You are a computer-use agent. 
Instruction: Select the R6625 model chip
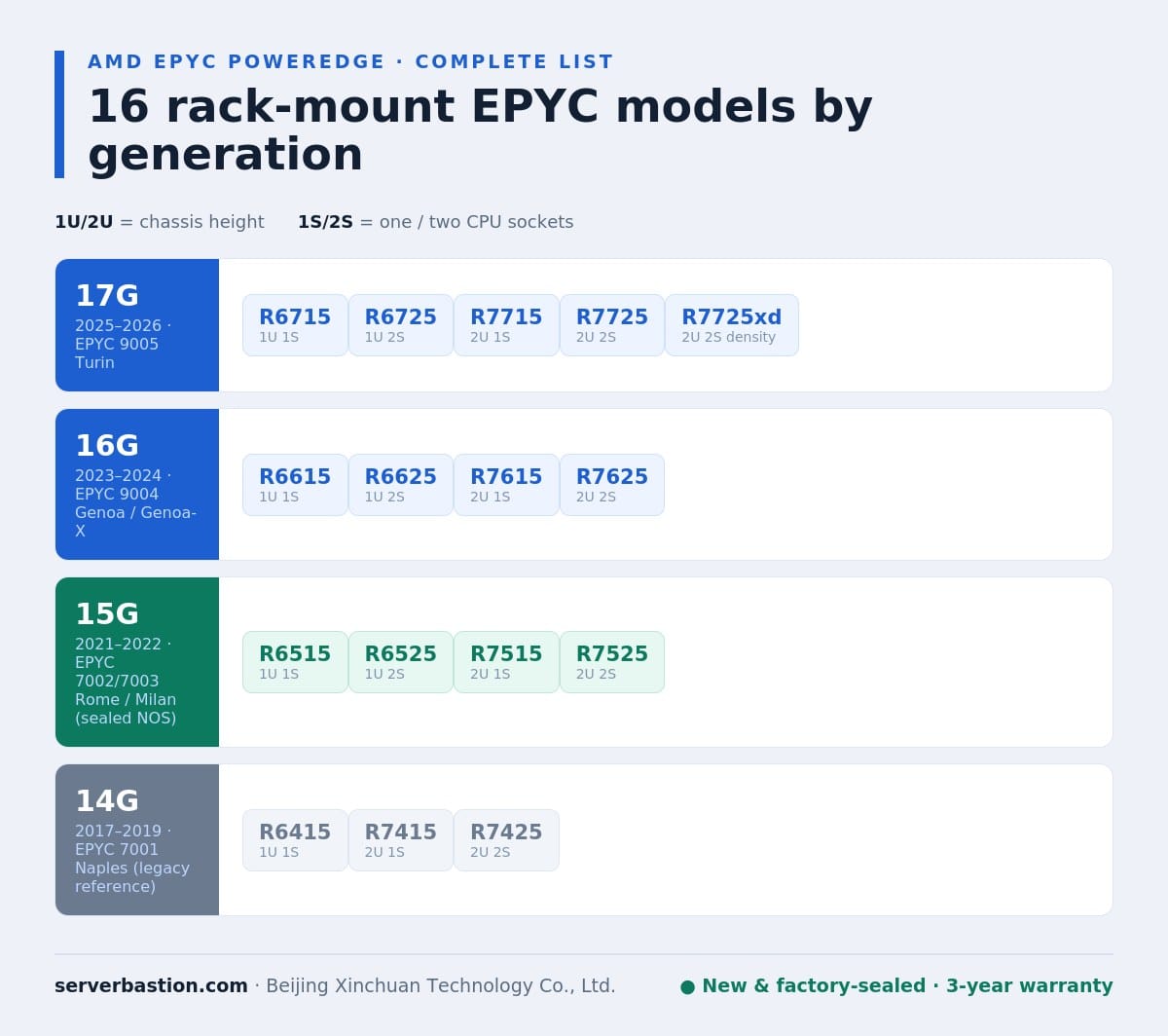point(401,485)
